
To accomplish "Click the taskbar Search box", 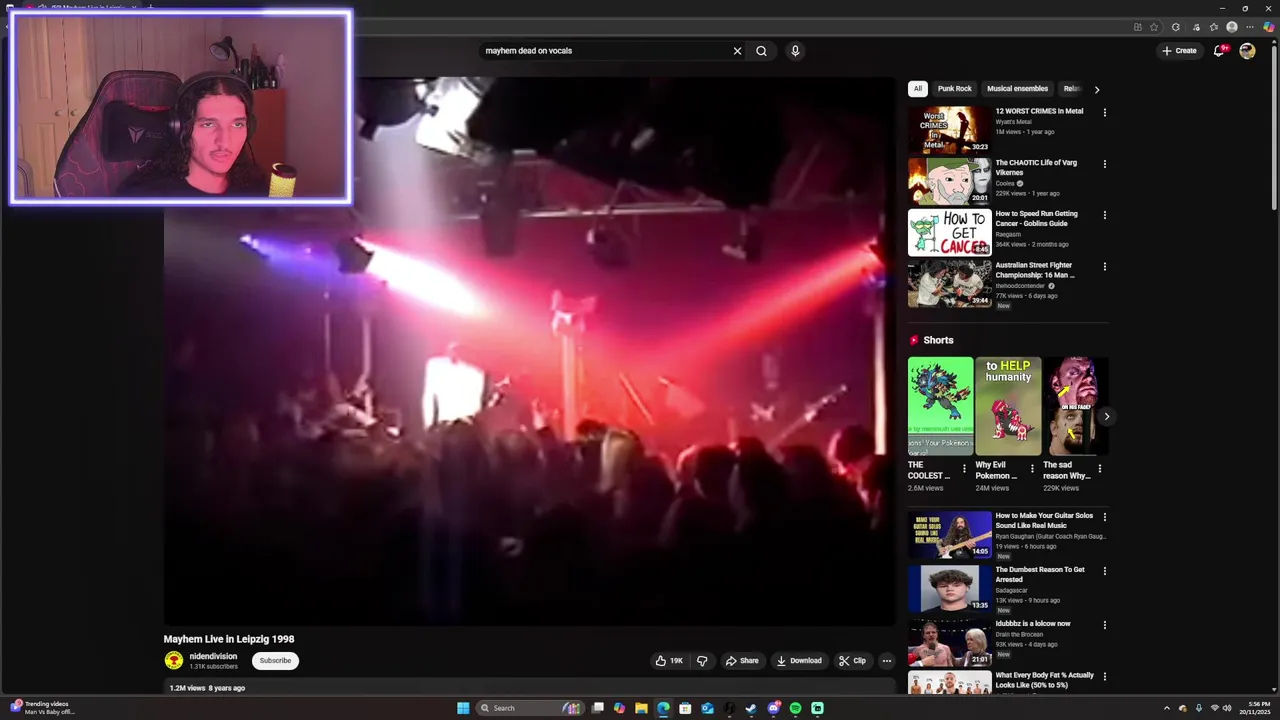I will (x=530, y=708).
